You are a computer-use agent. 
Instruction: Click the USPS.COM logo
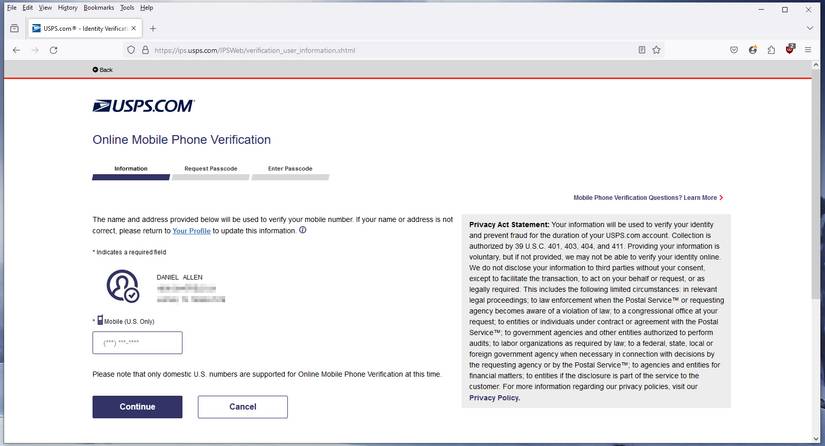(x=143, y=106)
